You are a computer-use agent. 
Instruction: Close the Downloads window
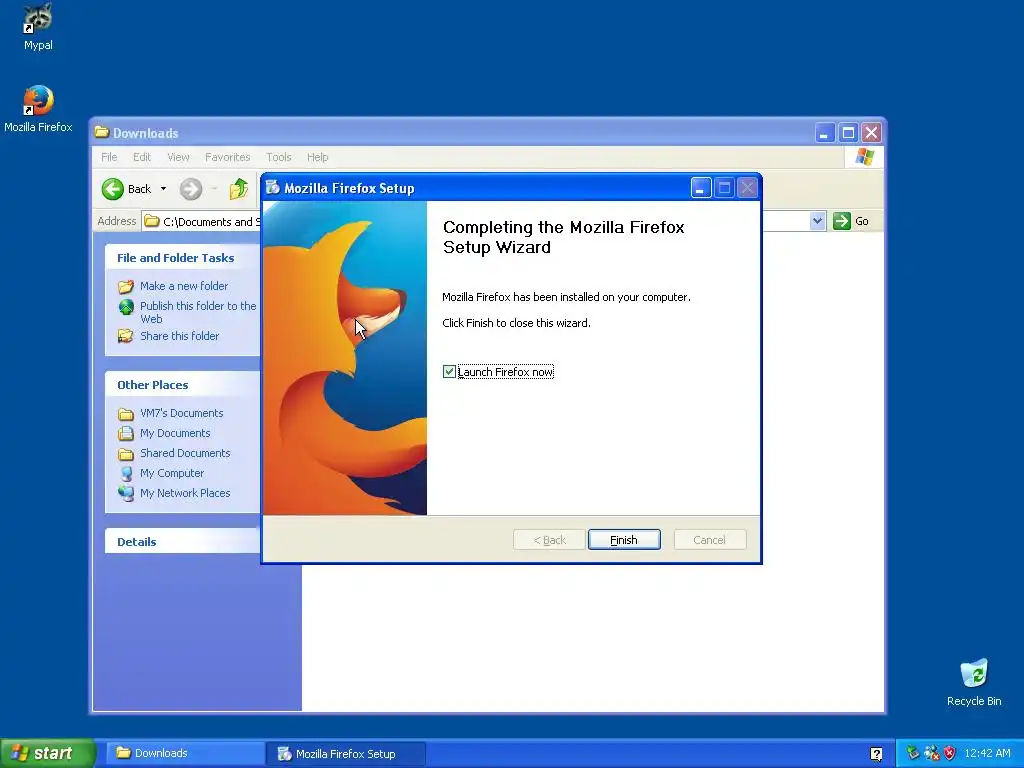(x=871, y=133)
